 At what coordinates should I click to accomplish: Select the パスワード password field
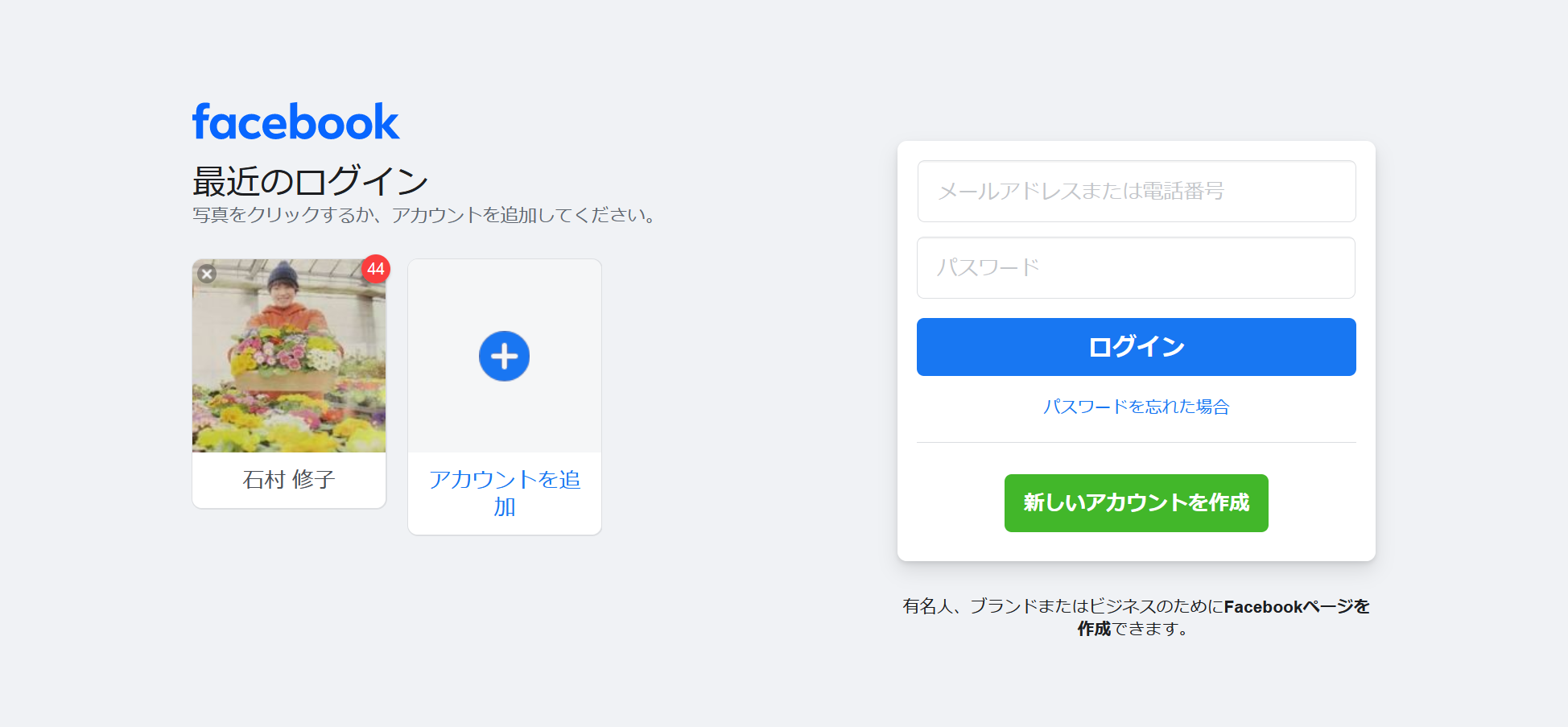coord(1136,267)
